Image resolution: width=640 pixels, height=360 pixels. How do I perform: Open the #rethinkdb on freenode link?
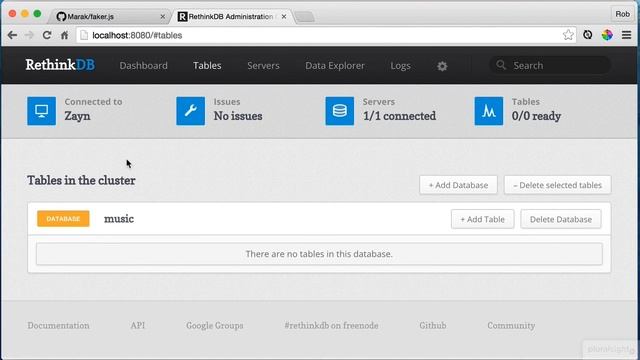point(331,325)
